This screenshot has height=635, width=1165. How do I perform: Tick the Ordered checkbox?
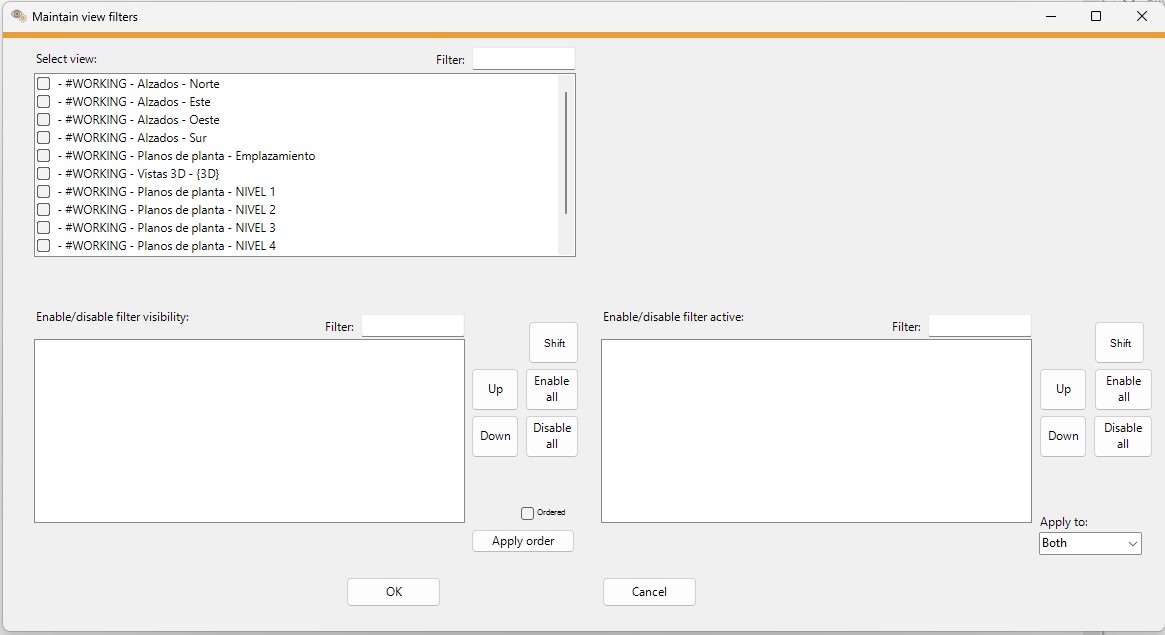[x=526, y=512]
